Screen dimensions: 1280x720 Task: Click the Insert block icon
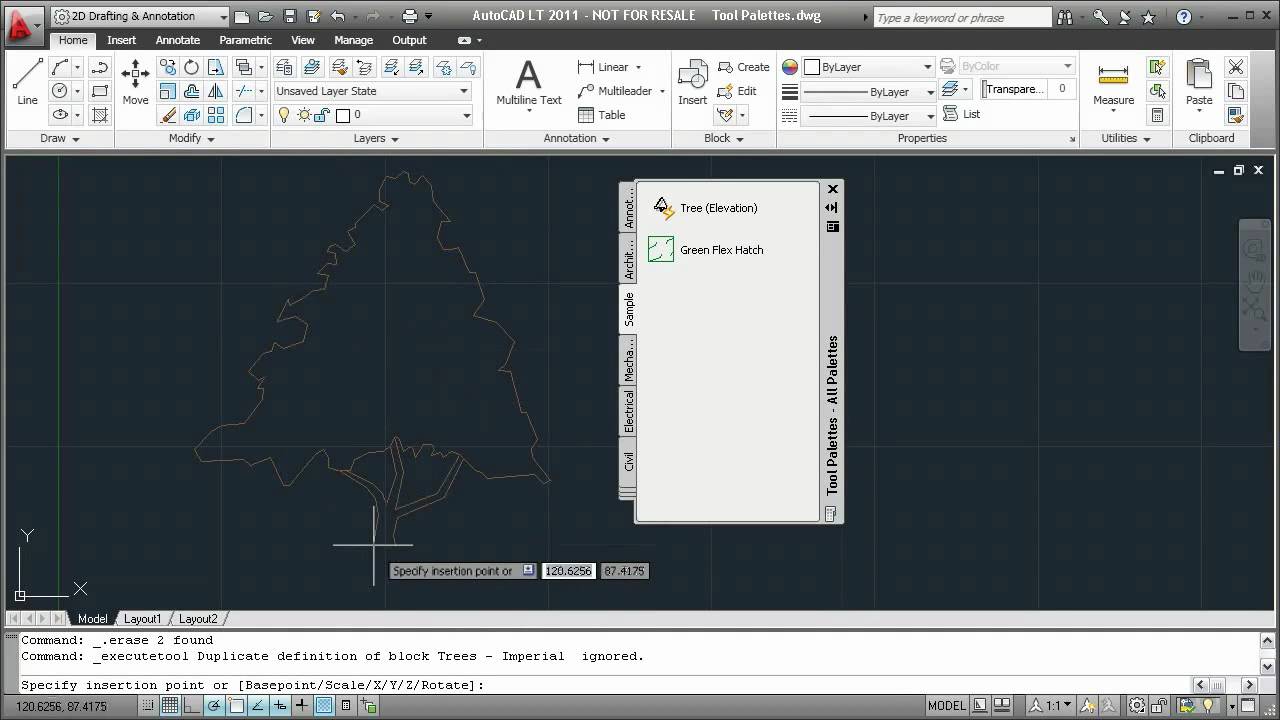pos(692,82)
